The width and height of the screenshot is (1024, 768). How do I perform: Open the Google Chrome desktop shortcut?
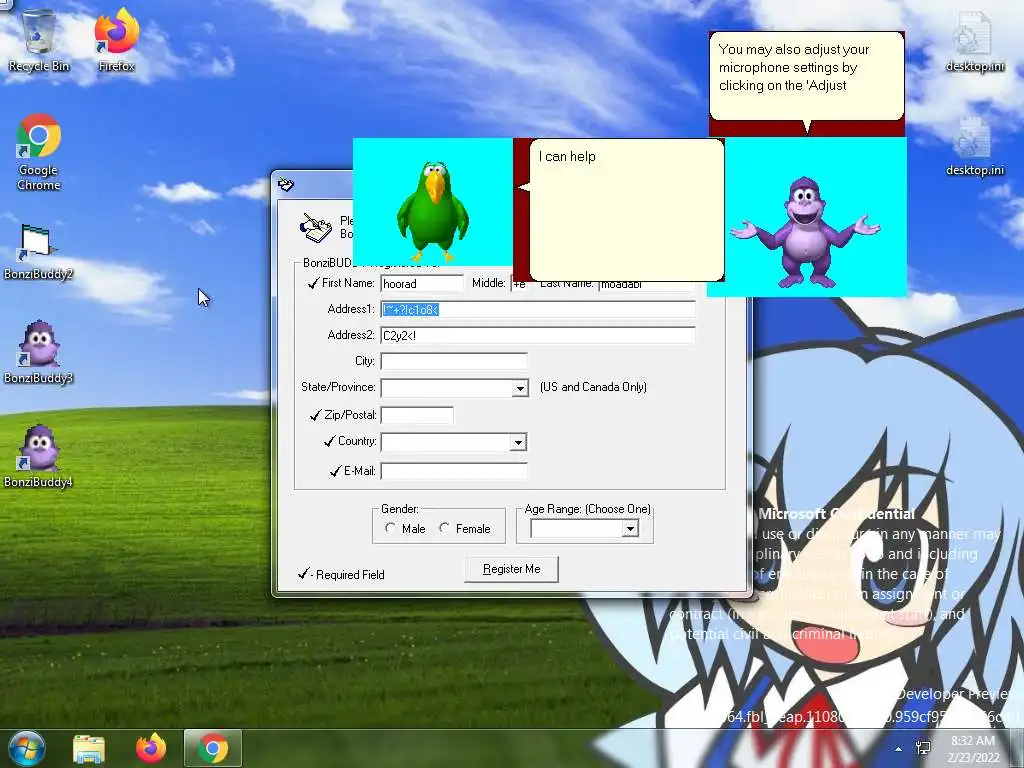coord(39,152)
